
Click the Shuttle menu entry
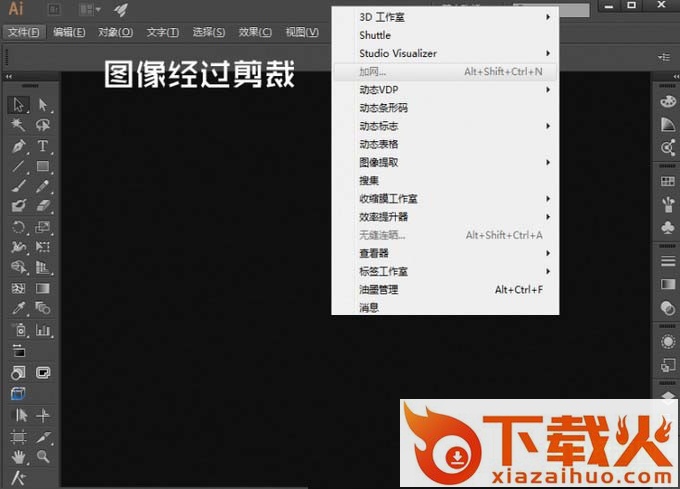[x=375, y=35]
